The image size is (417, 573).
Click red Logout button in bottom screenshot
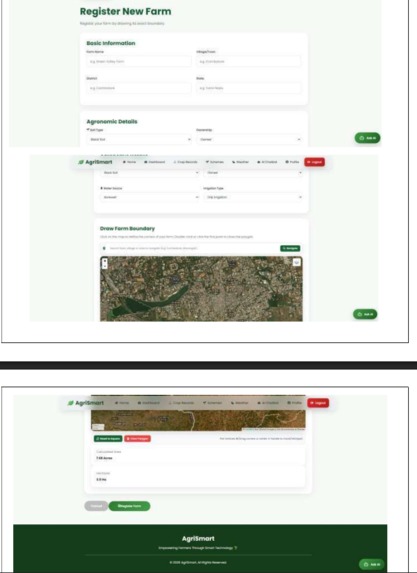(318, 403)
